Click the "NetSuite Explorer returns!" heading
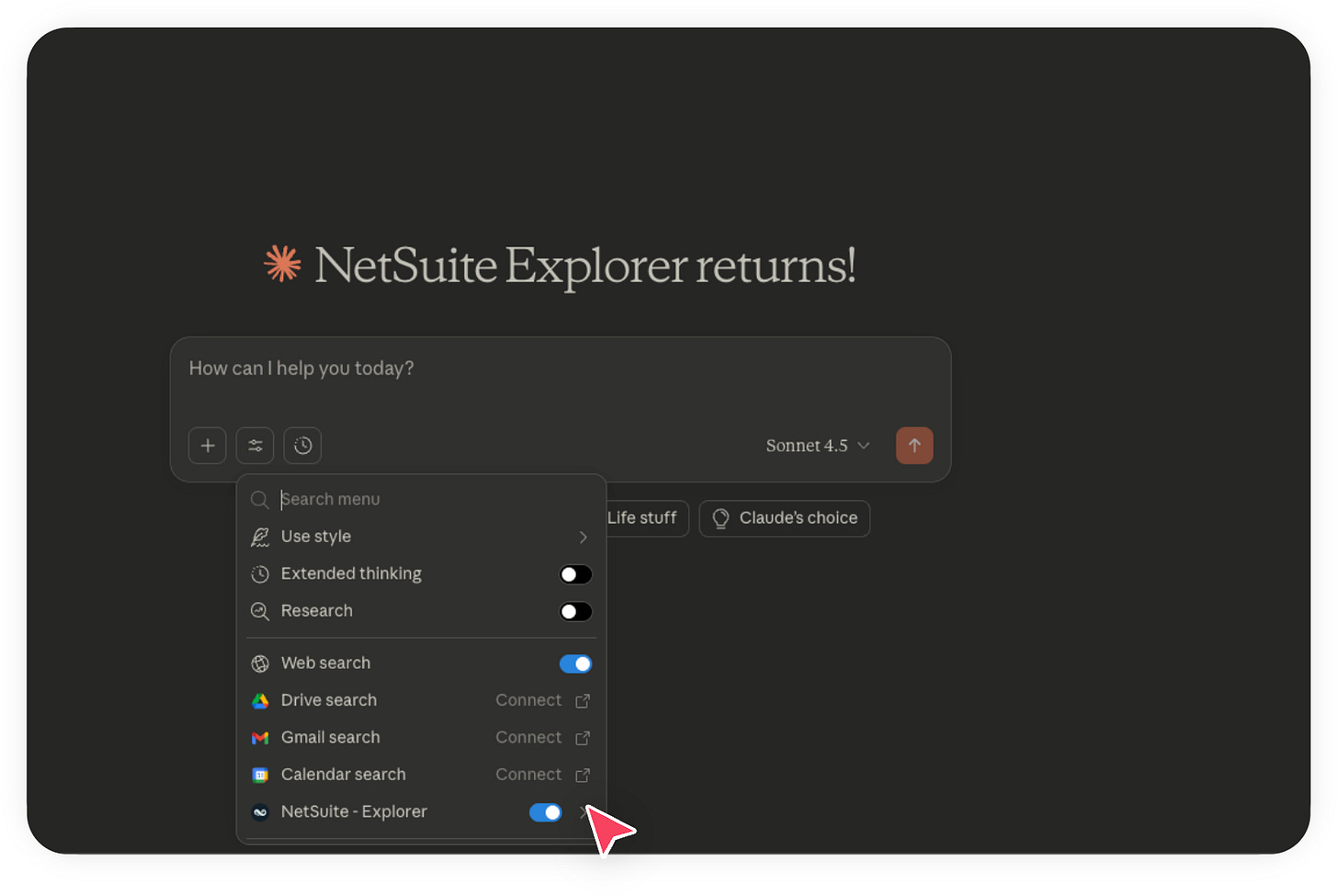This screenshot has width=1338, height=896. coord(585,266)
